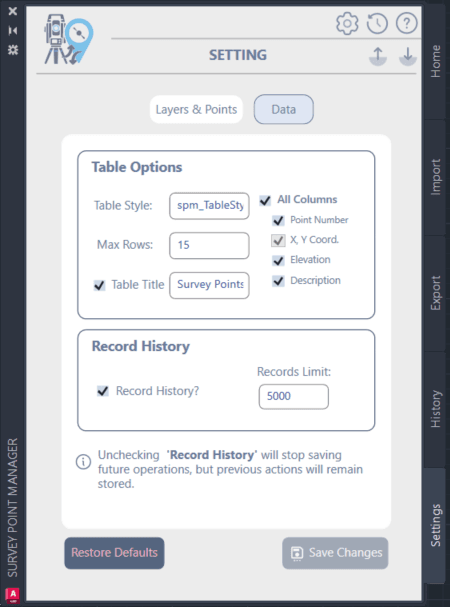Open the Import side tab
This screenshot has height=607, width=450.
[435, 177]
